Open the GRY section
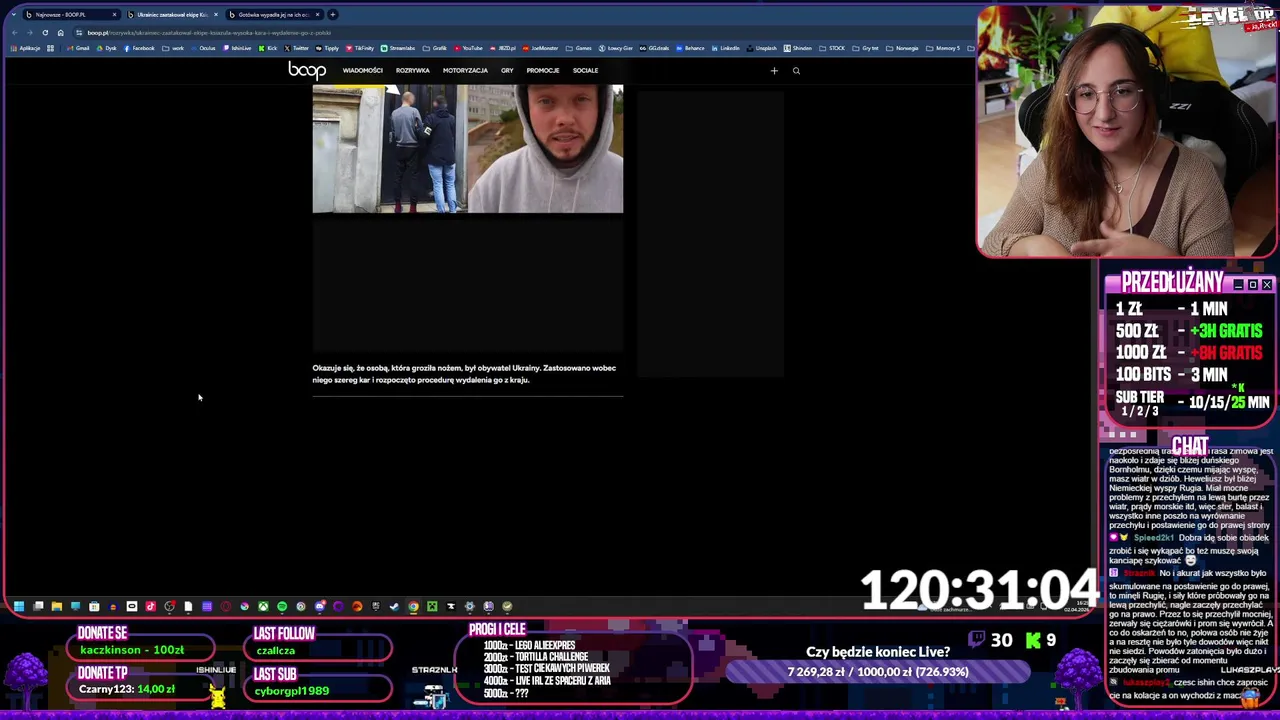Image resolution: width=1280 pixels, height=720 pixels. 507,70
